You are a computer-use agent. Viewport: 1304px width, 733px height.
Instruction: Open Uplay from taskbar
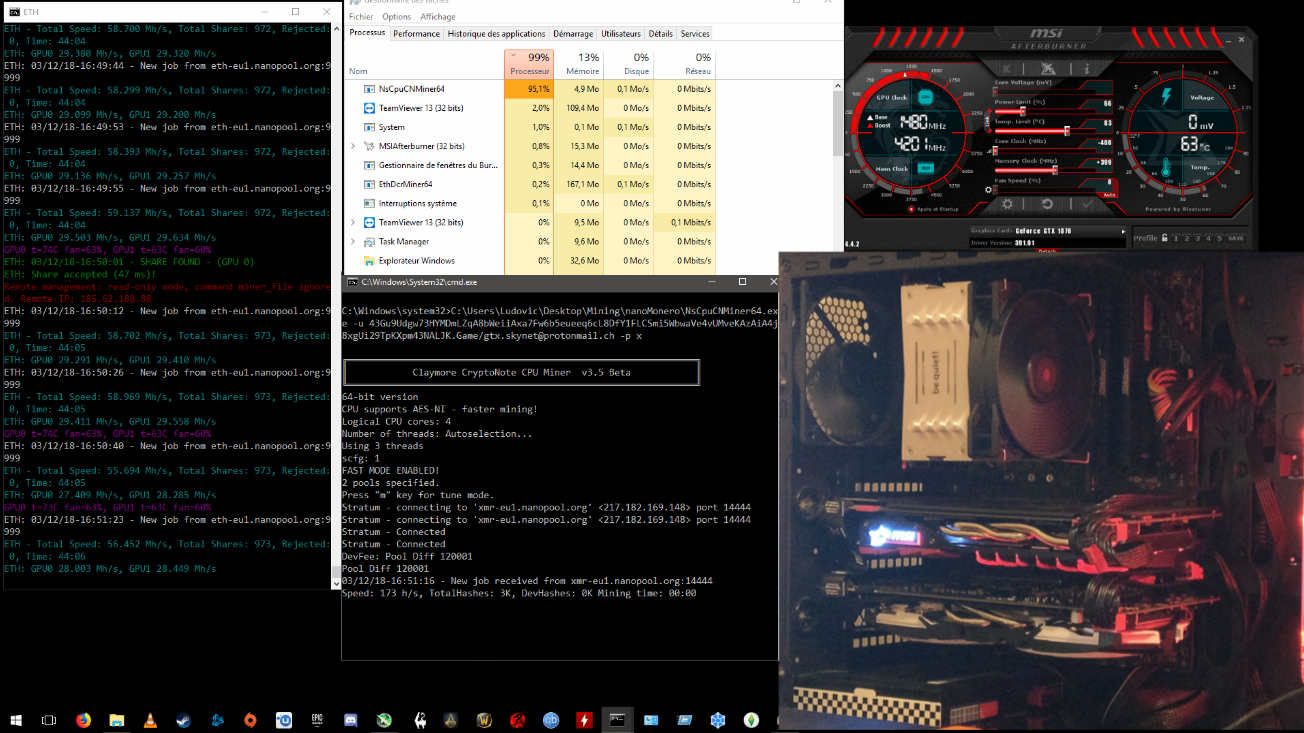click(284, 719)
